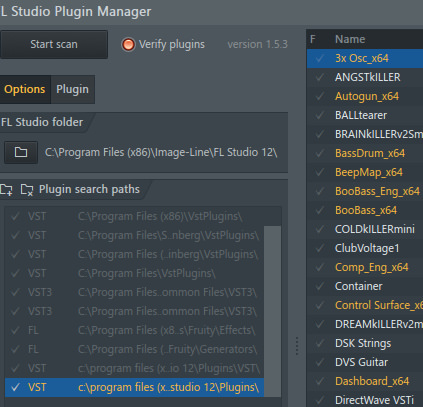Select BooBass_x64 in plugin list
The width and height of the screenshot is (423, 407).
(x=366, y=210)
